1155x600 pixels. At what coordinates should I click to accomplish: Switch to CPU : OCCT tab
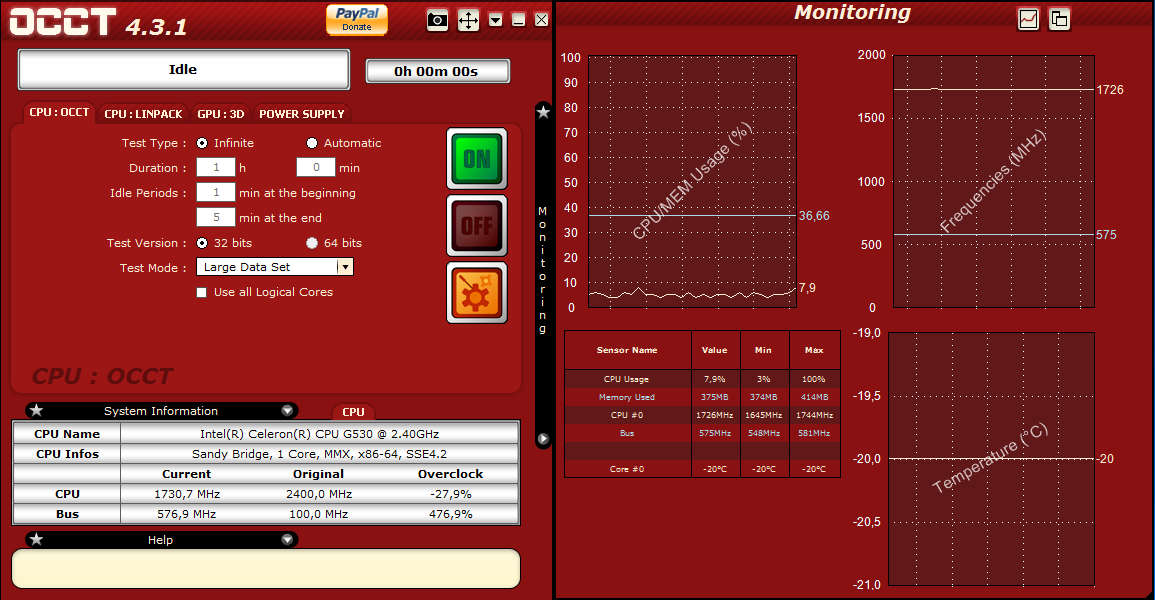click(59, 113)
